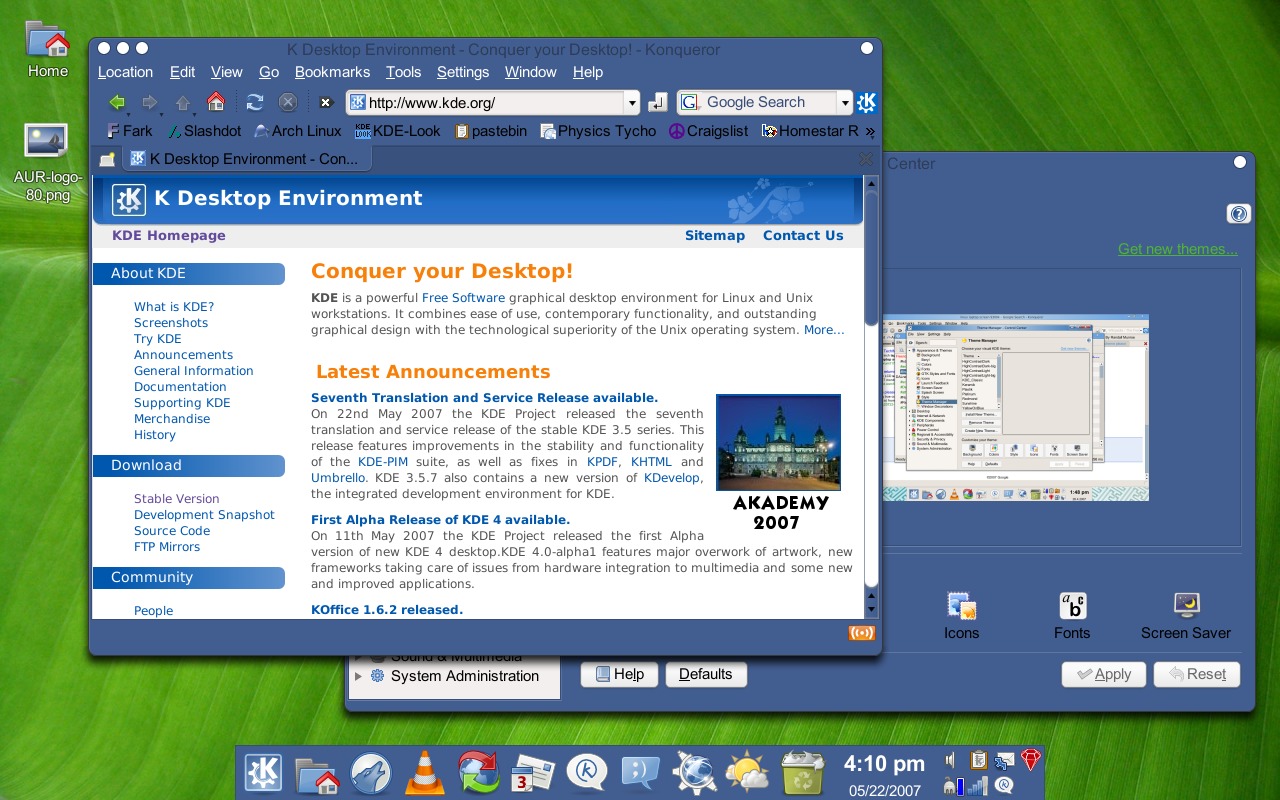Open the calendar mail KOntact panel icon

click(x=532, y=774)
